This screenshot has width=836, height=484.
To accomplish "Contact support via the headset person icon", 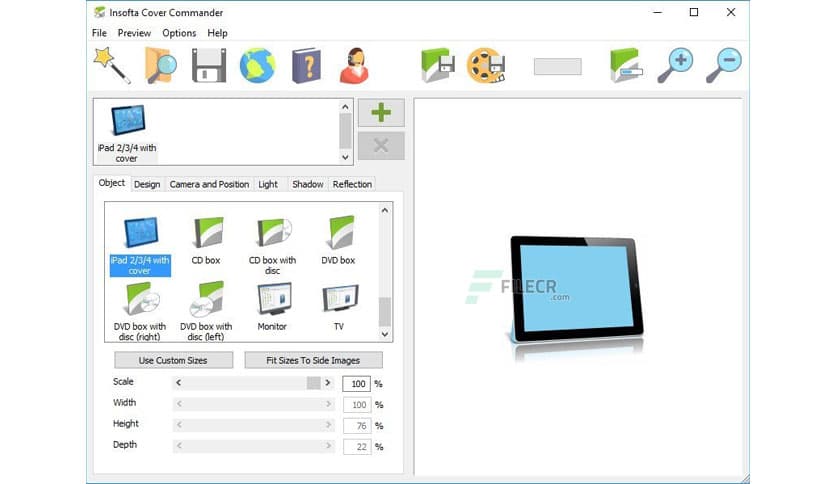I will (x=355, y=66).
